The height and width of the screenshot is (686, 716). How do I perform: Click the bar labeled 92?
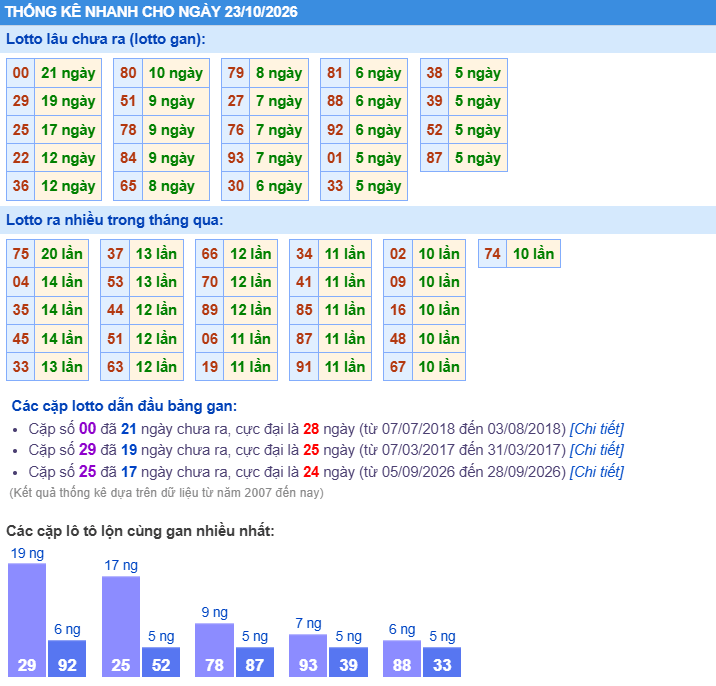(x=67, y=658)
